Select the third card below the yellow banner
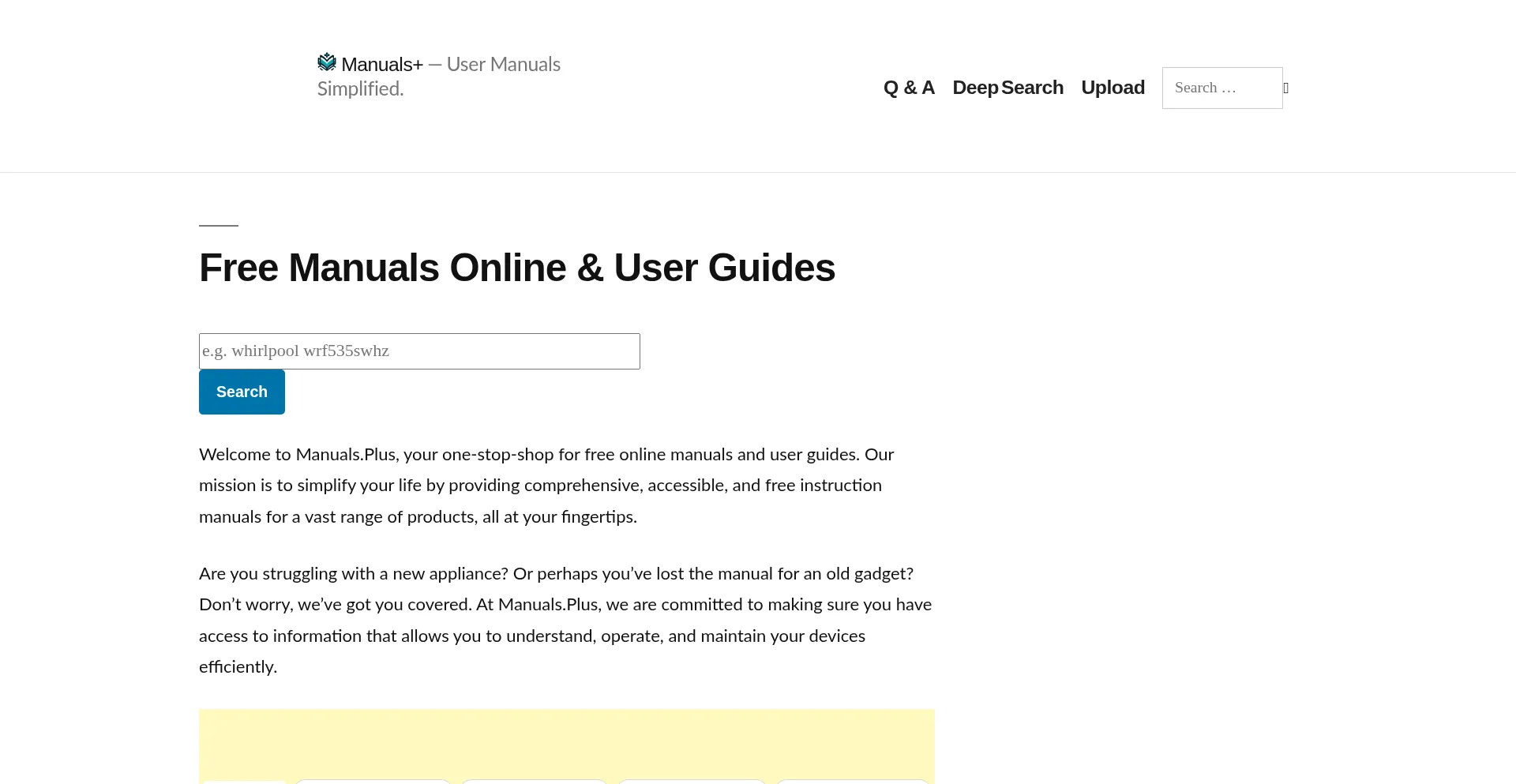 tap(535, 782)
